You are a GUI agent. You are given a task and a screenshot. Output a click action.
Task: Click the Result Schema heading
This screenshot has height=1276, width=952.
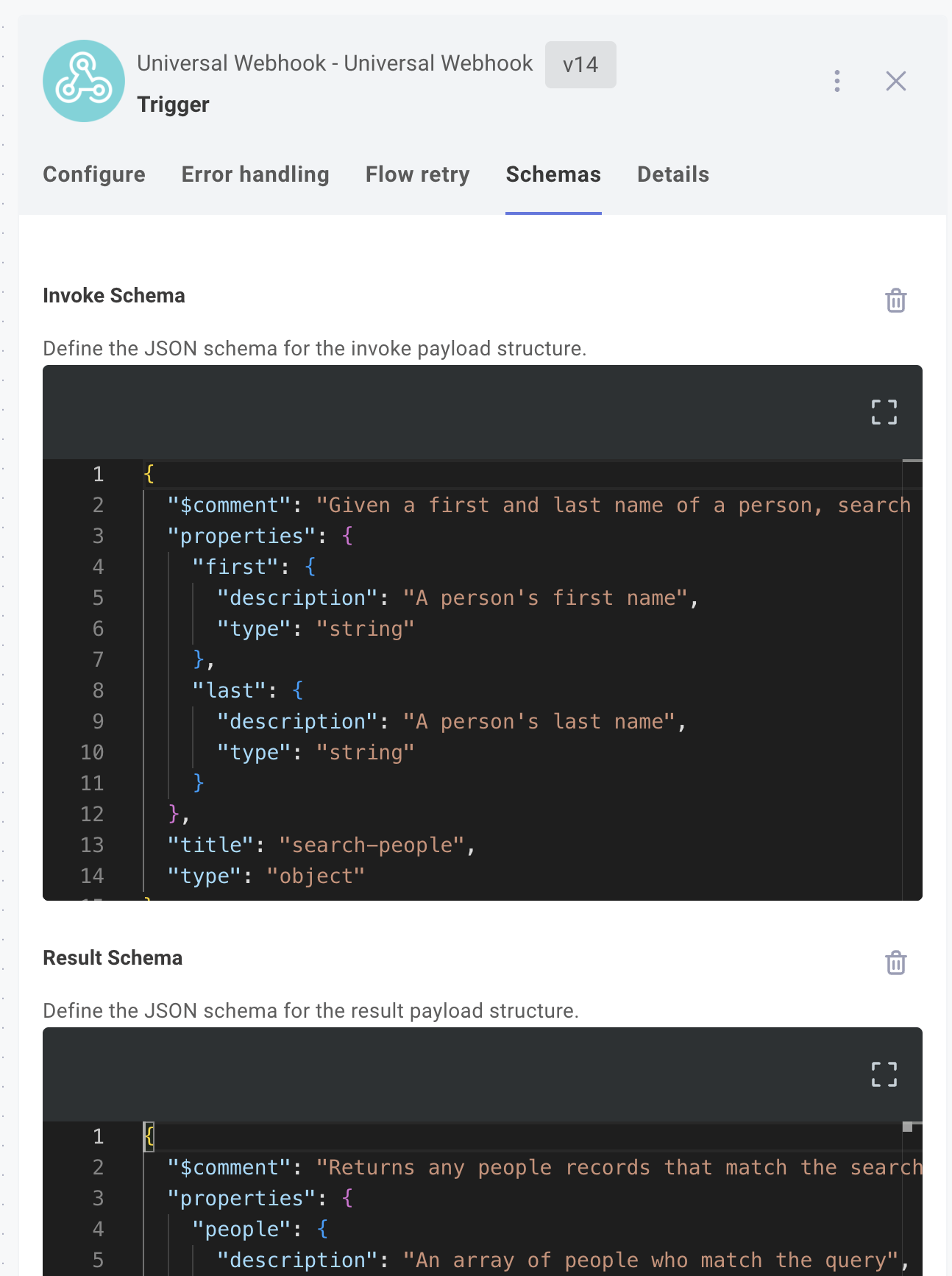click(x=113, y=958)
